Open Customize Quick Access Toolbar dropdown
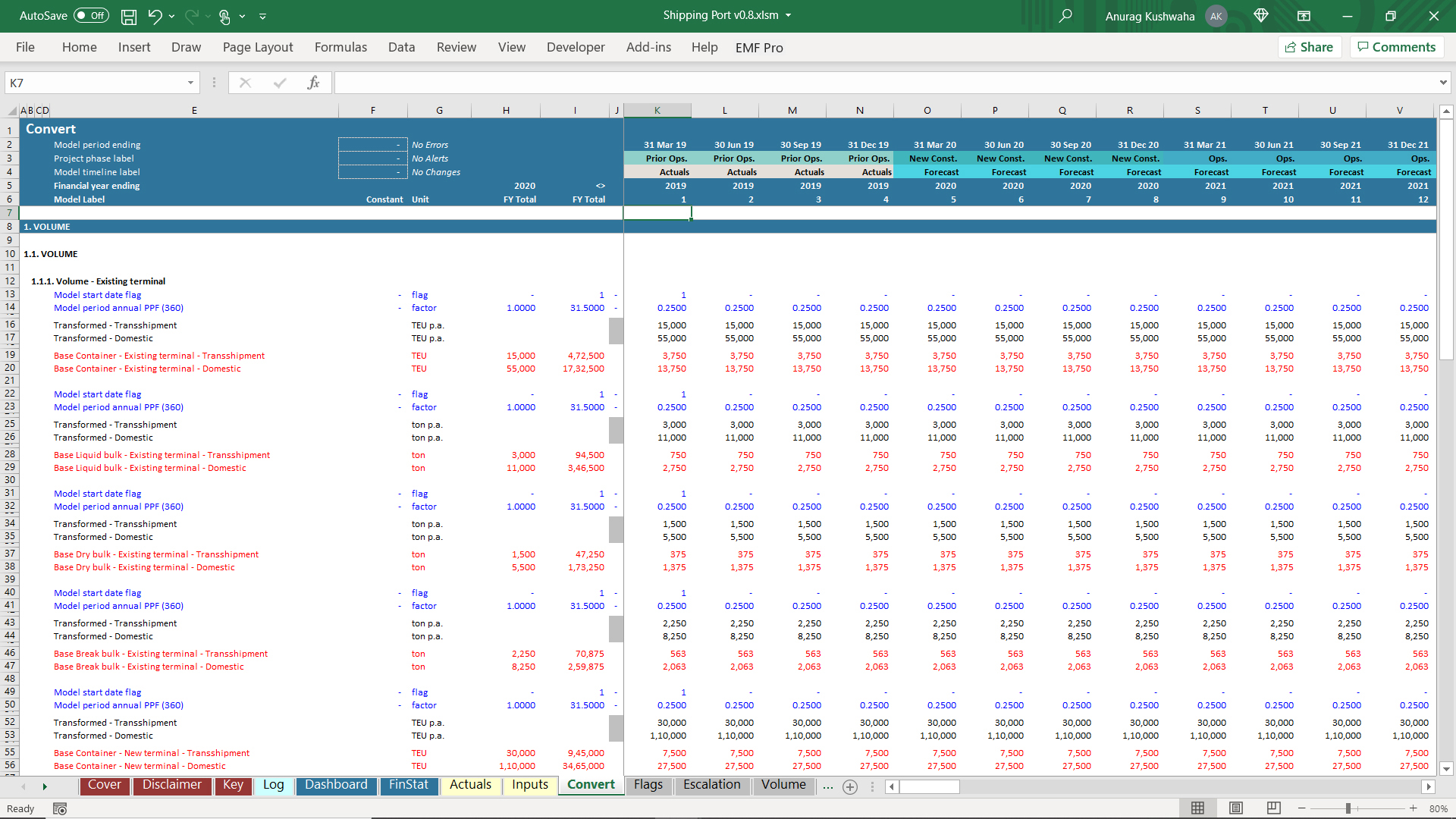This screenshot has height=819, width=1456. 262,16
